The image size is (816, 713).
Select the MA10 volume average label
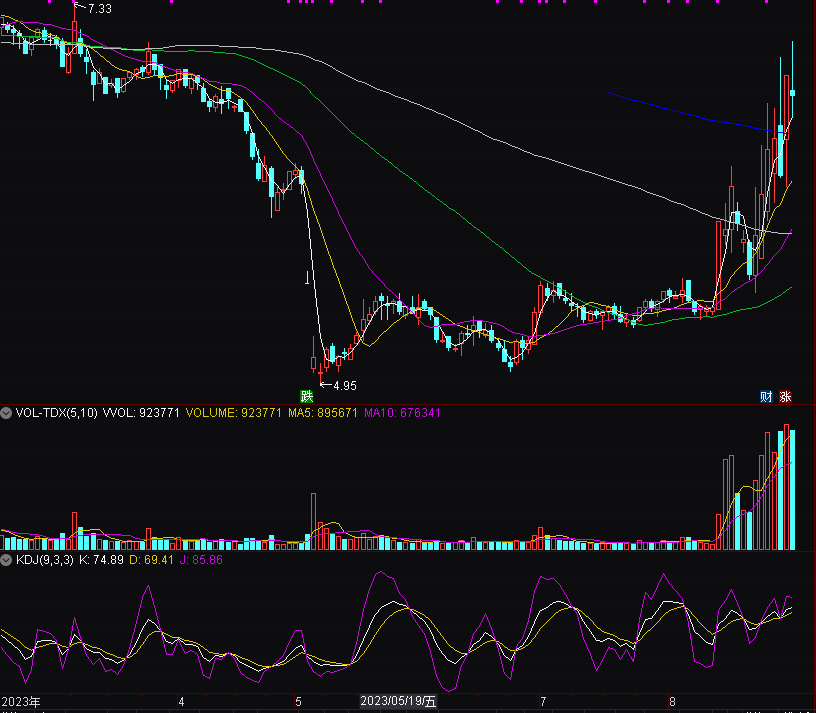[402, 413]
